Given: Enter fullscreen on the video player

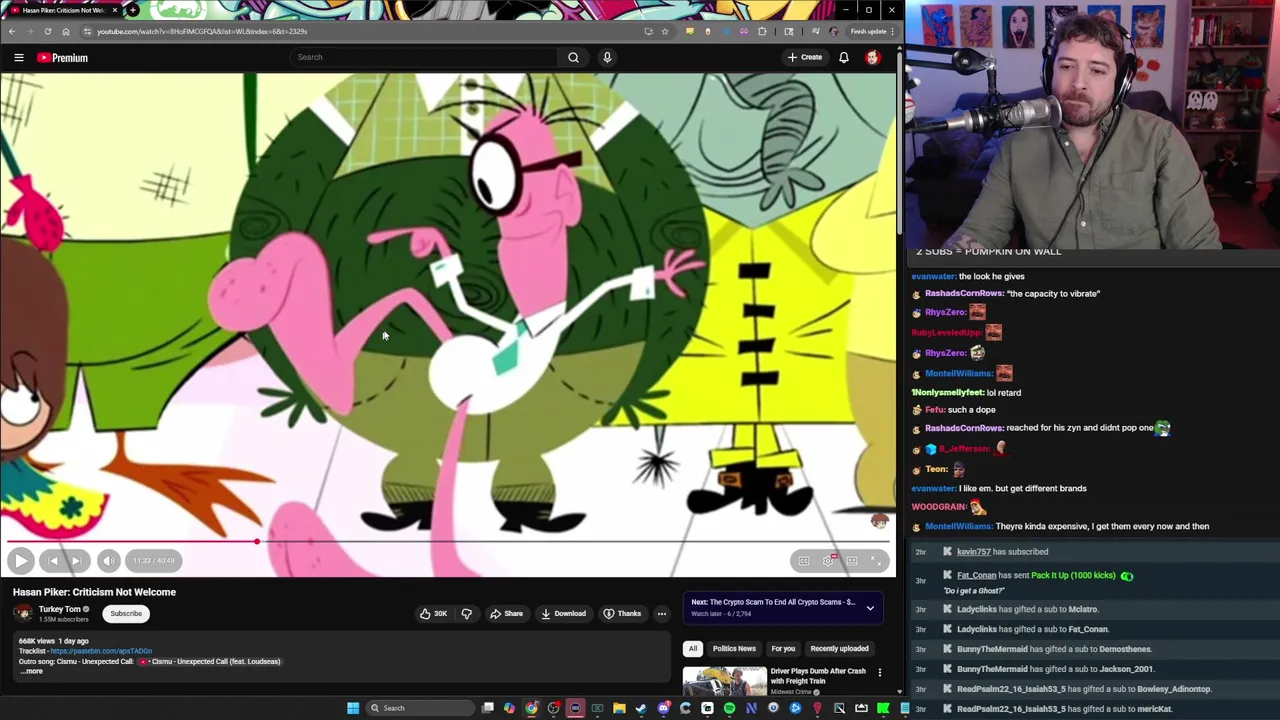Looking at the screenshot, I should 876,561.
